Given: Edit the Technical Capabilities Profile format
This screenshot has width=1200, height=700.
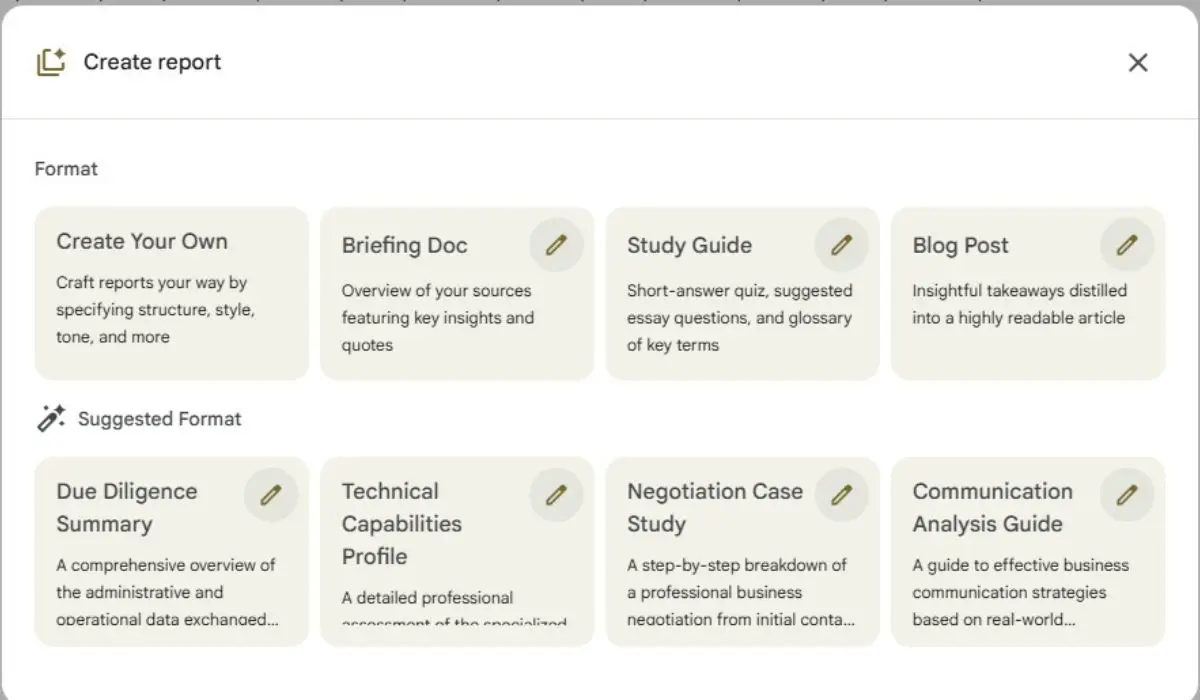Looking at the screenshot, I should (556, 494).
